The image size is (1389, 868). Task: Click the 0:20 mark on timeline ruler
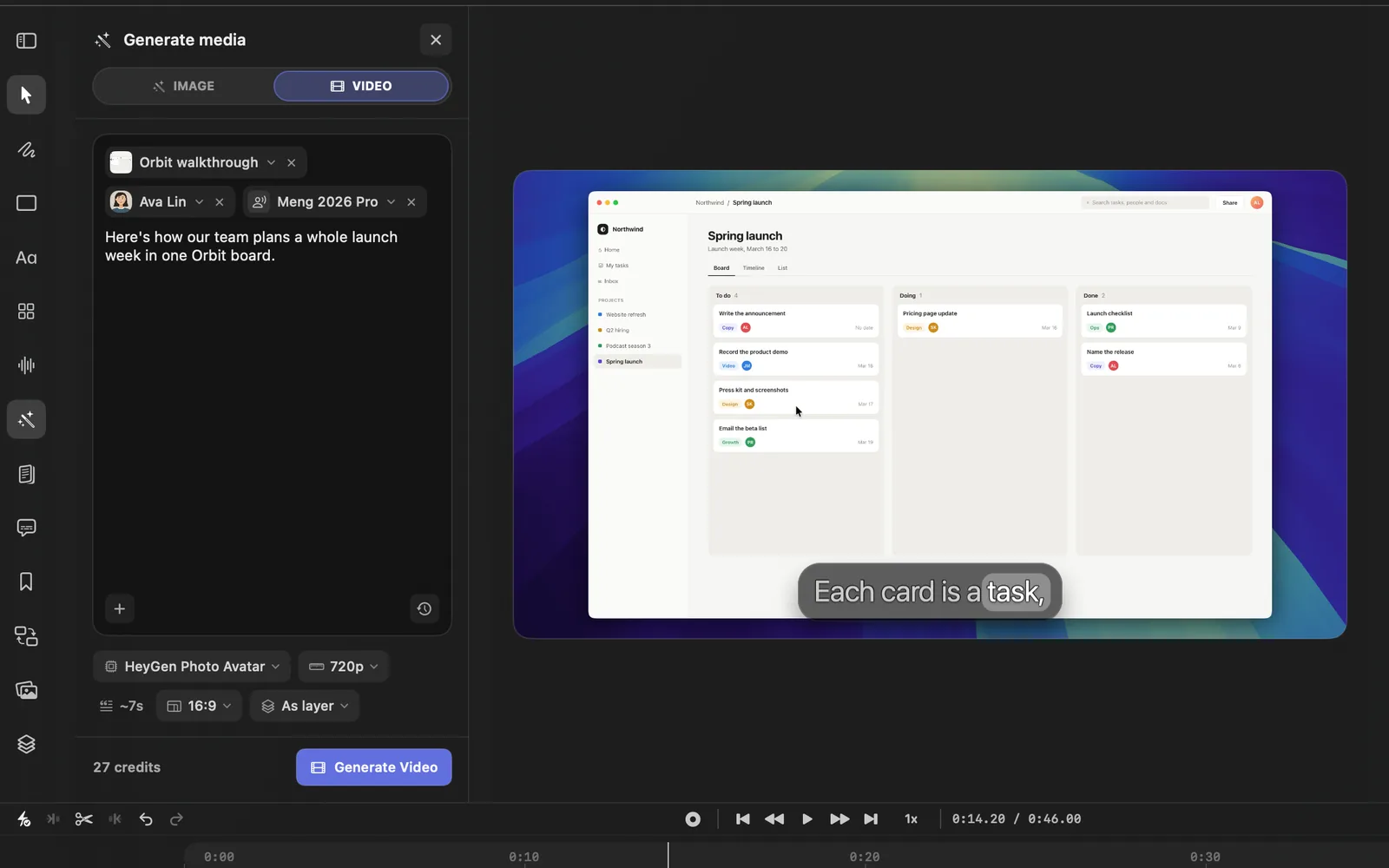click(865, 857)
